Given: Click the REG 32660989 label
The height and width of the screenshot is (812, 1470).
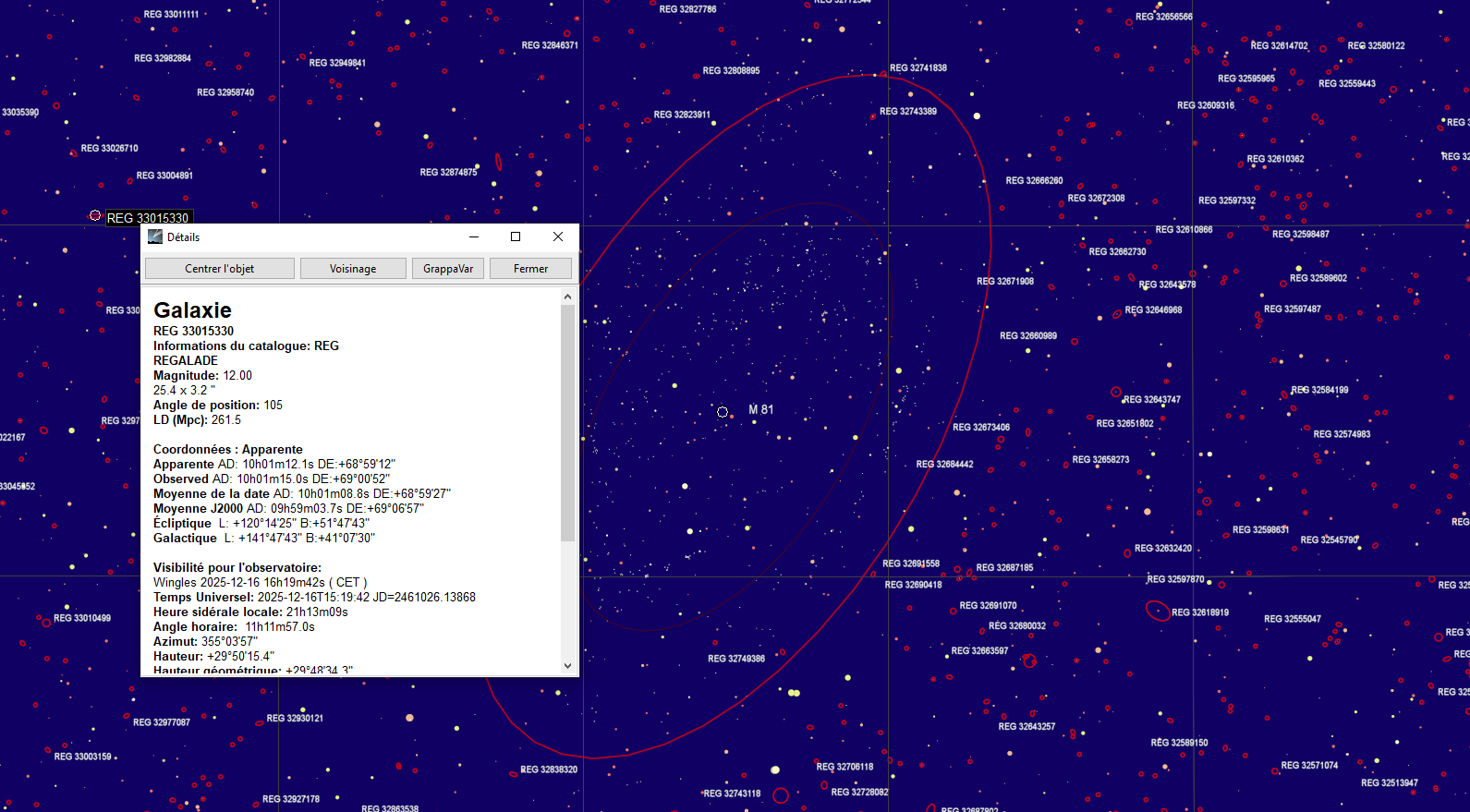Looking at the screenshot, I should coord(1028,335).
